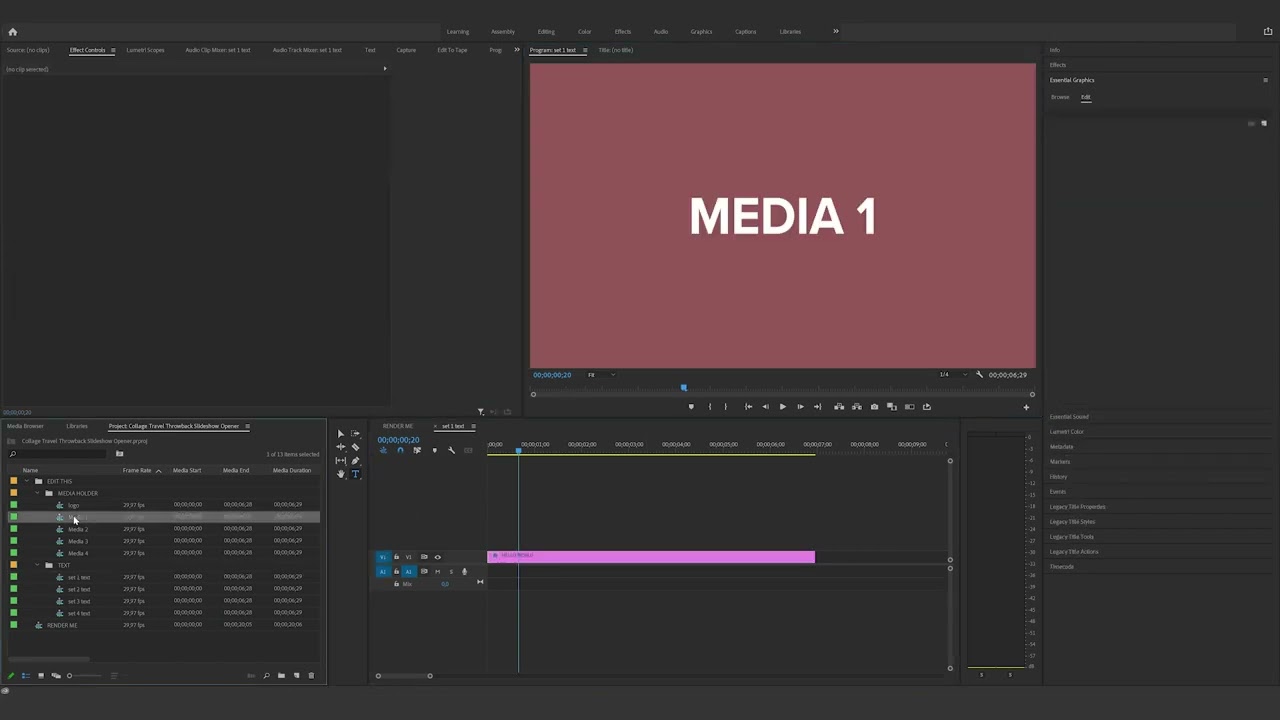Open timeline wrench display settings
Screen dimensions: 1280x720
451,451
